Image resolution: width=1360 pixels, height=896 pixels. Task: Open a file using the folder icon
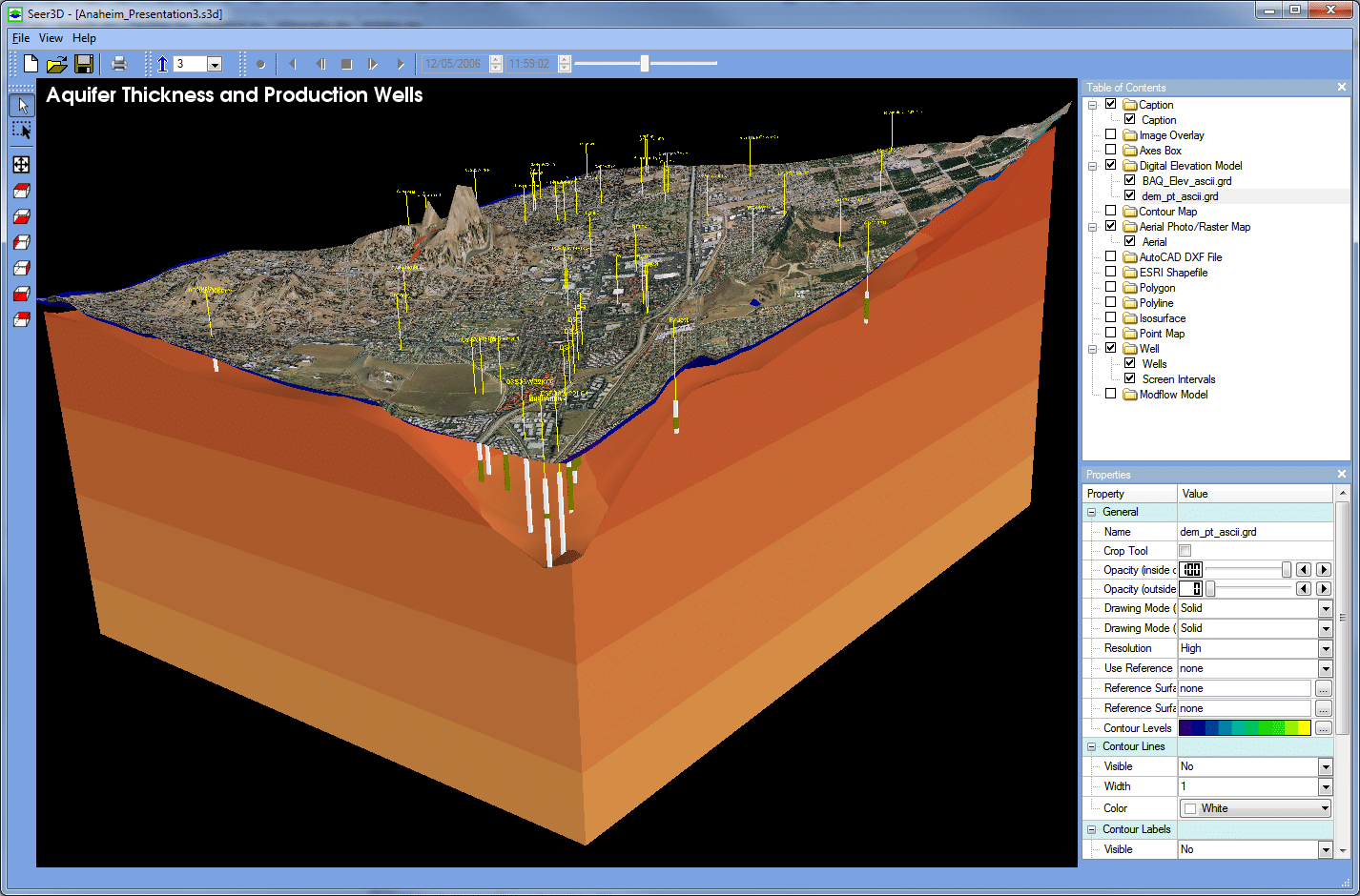[57, 64]
